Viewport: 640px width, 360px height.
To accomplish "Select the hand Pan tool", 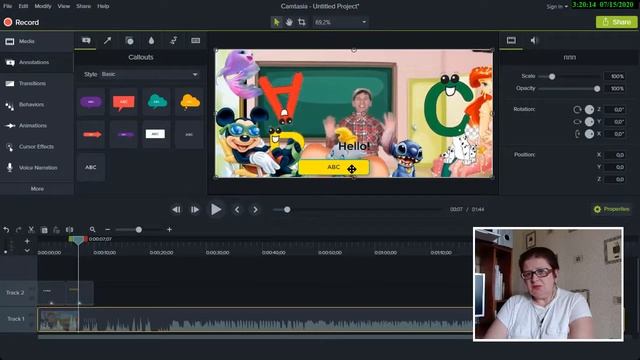I will tap(289, 22).
